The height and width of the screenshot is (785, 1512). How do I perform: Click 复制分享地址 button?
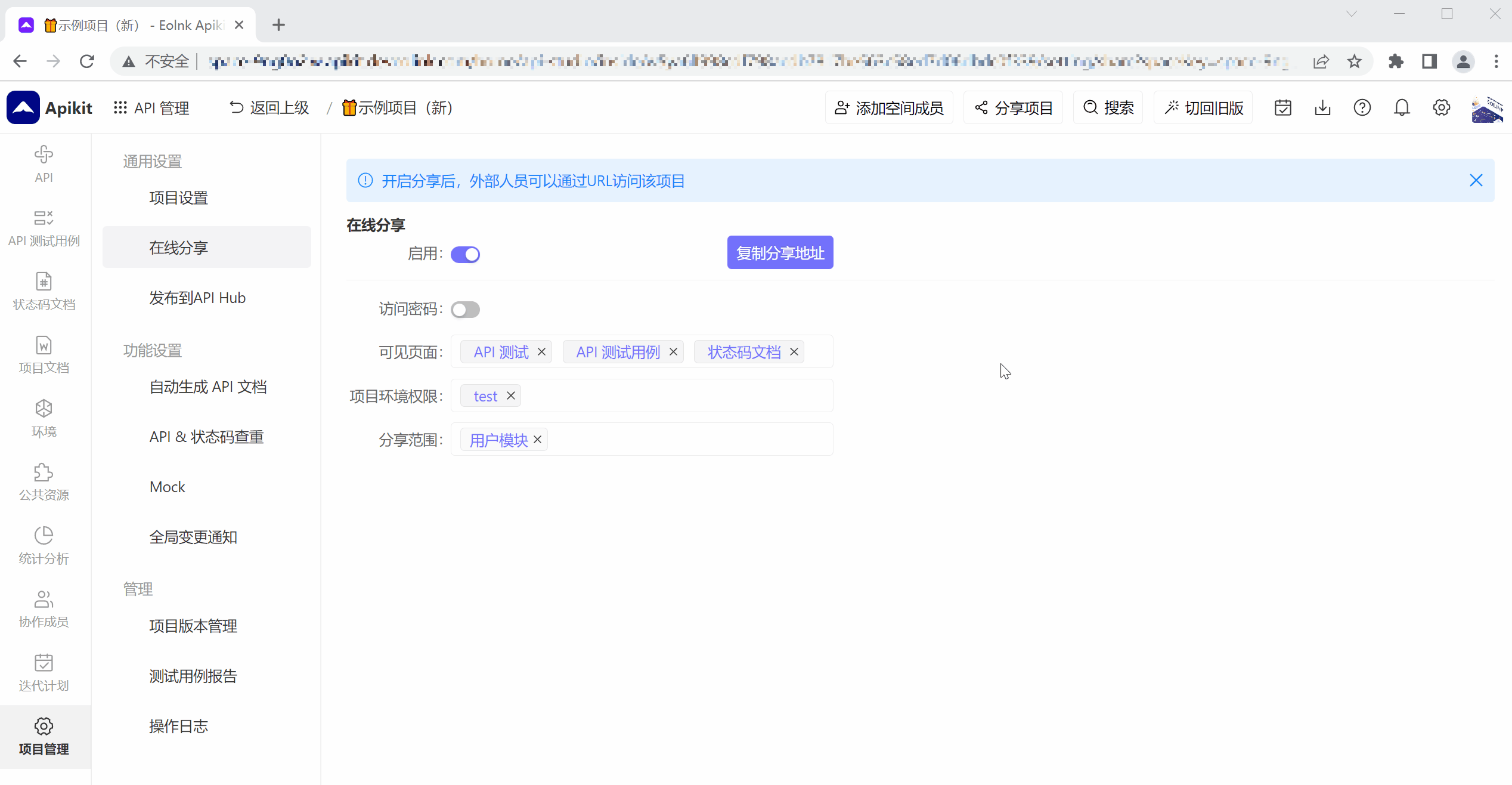[x=780, y=252]
